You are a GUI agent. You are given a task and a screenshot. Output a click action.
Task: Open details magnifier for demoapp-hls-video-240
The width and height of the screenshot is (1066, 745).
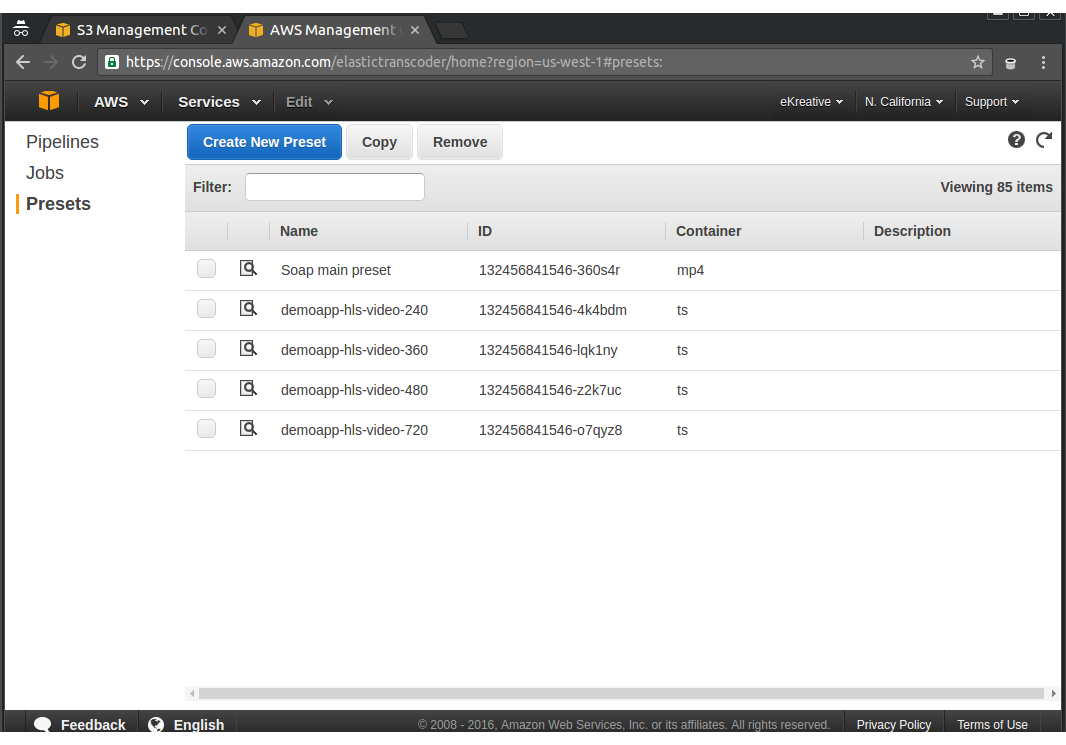[248, 309]
